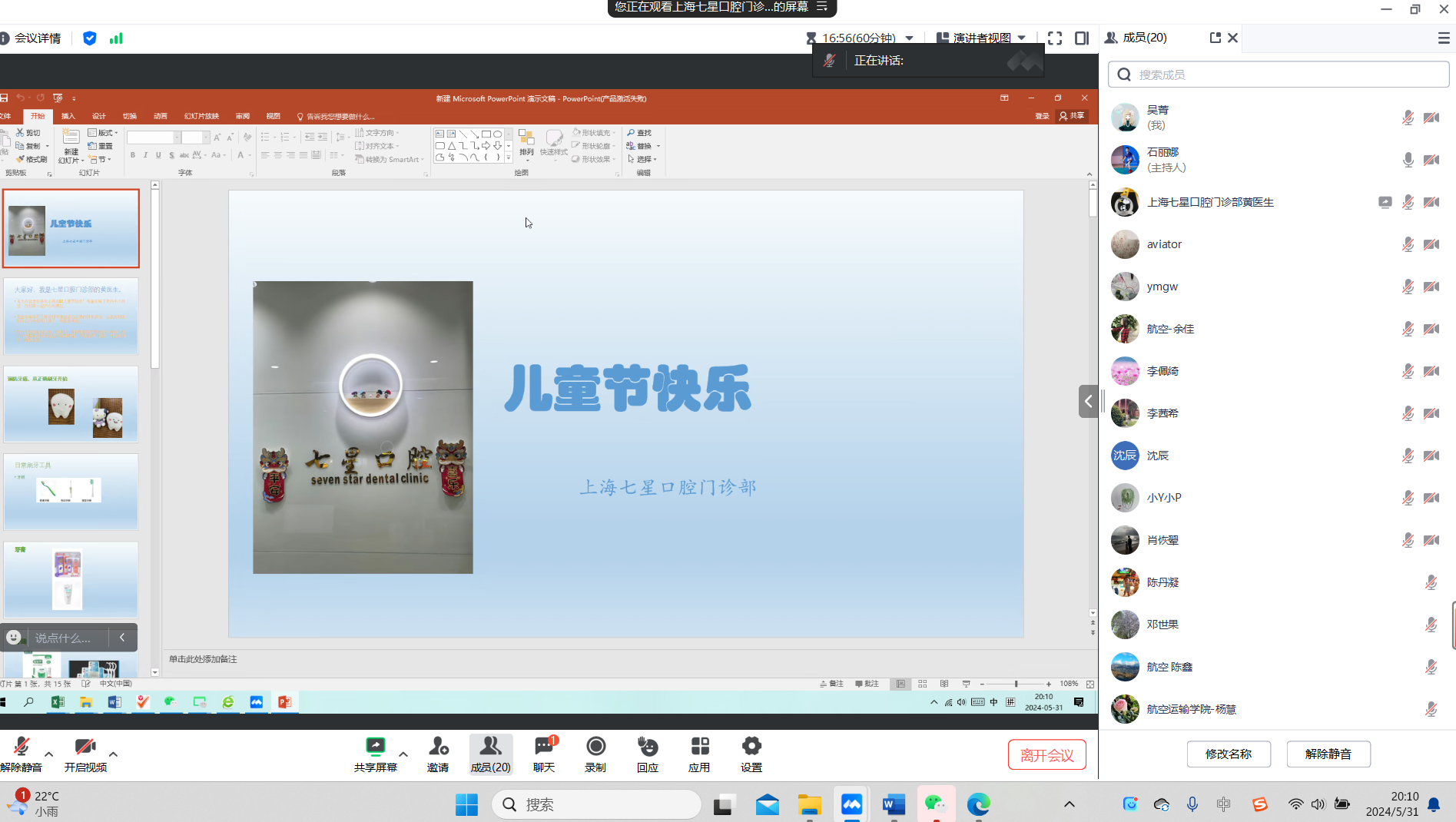Toggle the members list panel

pyautogui.click(x=490, y=754)
